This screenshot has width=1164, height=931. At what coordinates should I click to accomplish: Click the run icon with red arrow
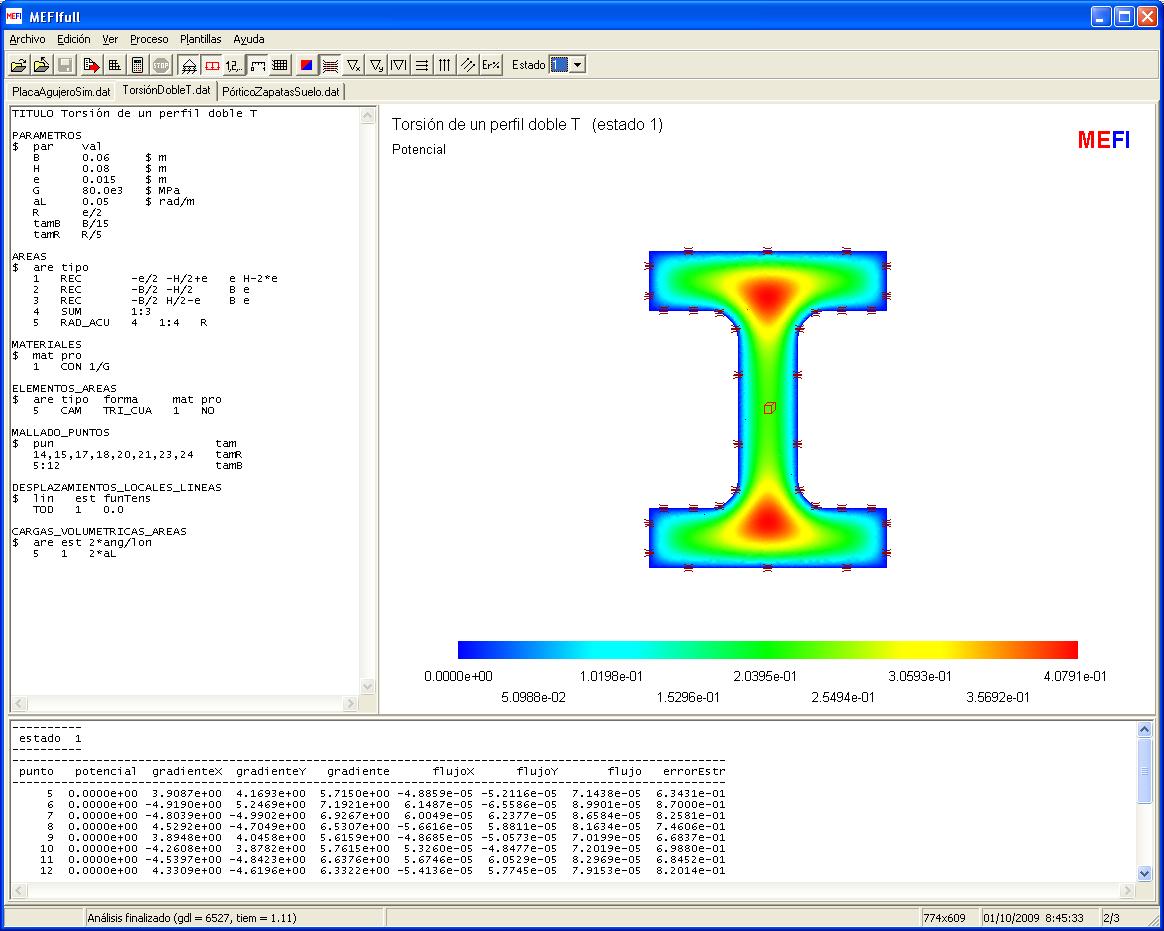tap(91, 65)
